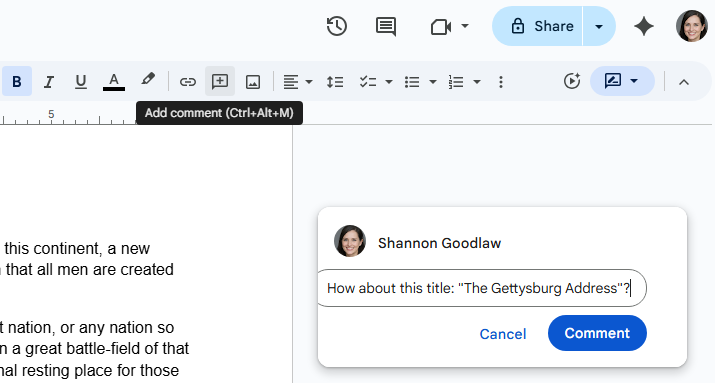Click the comment text input field
This screenshot has width=715, height=383.
click(x=482, y=288)
